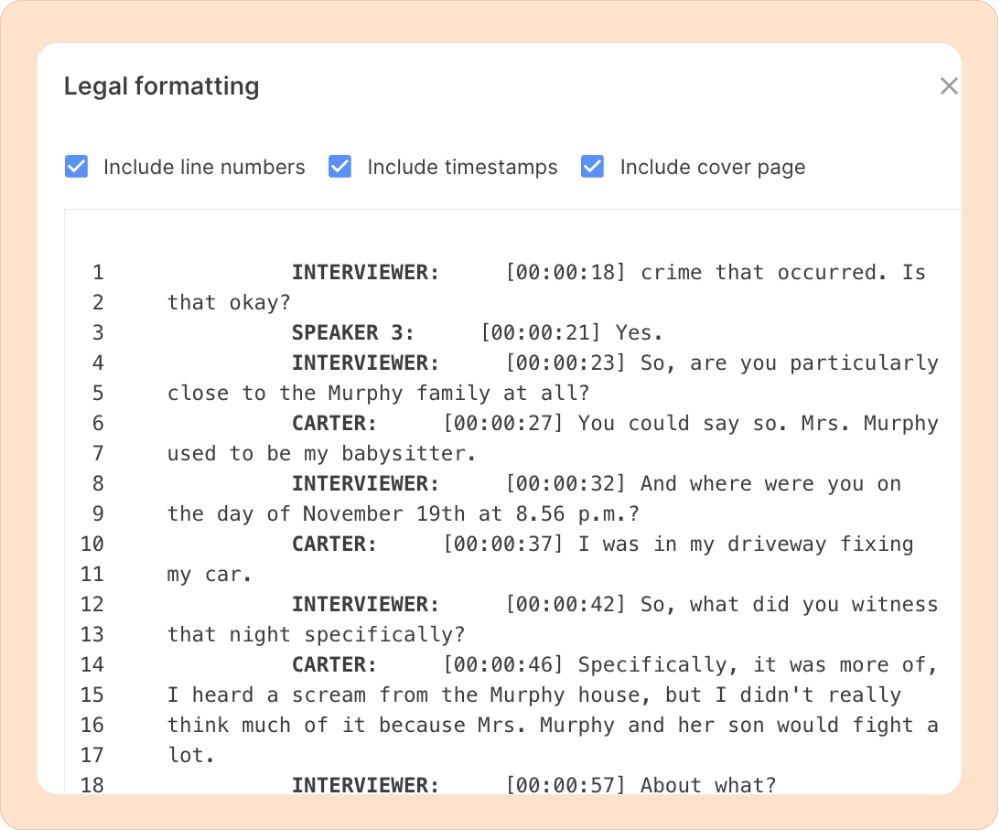999x831 pixels.
Task: Click the text 'my car.'
Action: (x=210, y=574)
